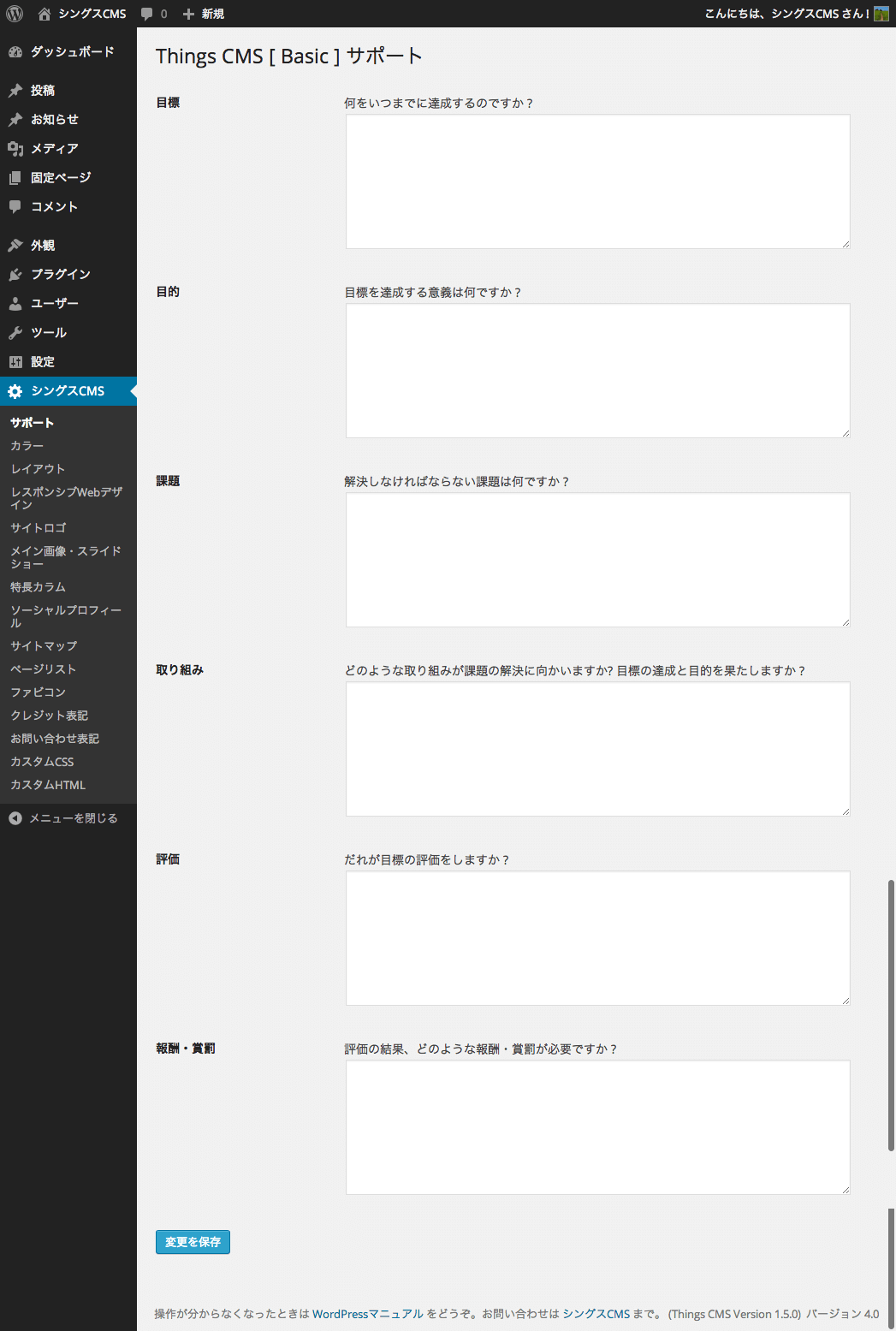Click the plus icon for 新規

coord(189,14)
